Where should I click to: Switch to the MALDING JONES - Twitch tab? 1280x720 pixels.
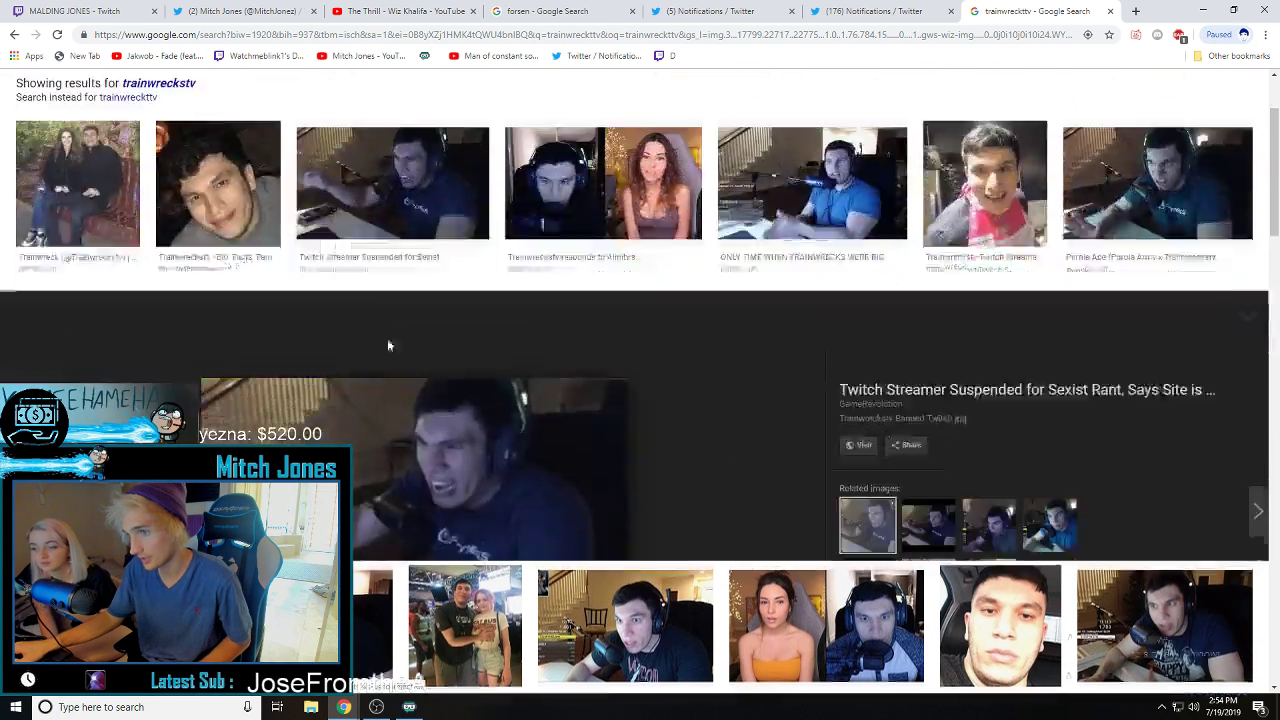tap(82, 11)
